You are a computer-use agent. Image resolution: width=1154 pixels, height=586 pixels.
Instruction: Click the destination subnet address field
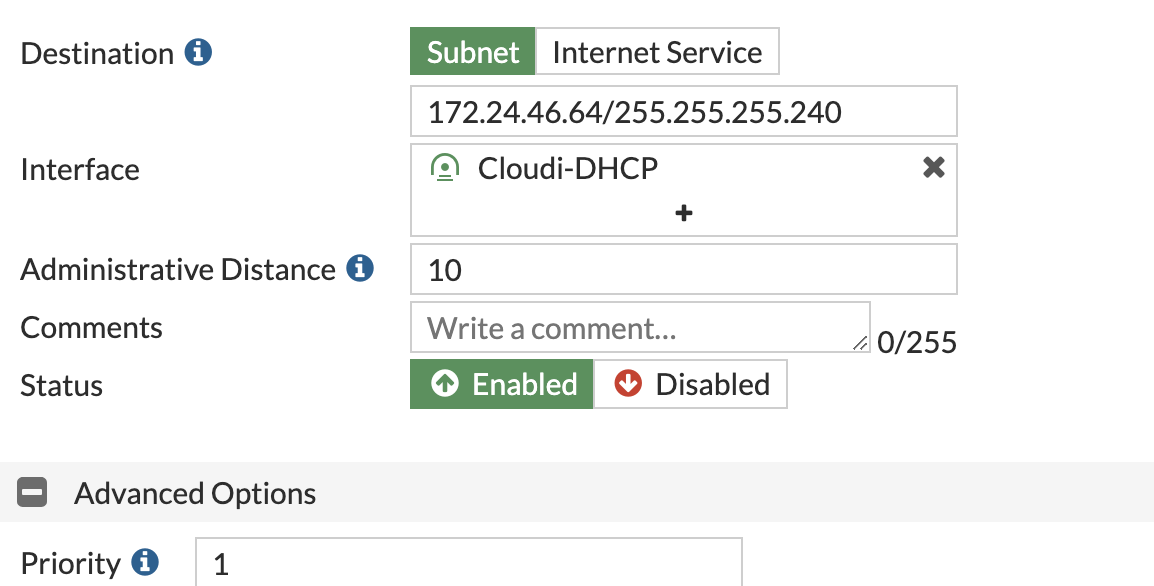(x=684, y=111)
